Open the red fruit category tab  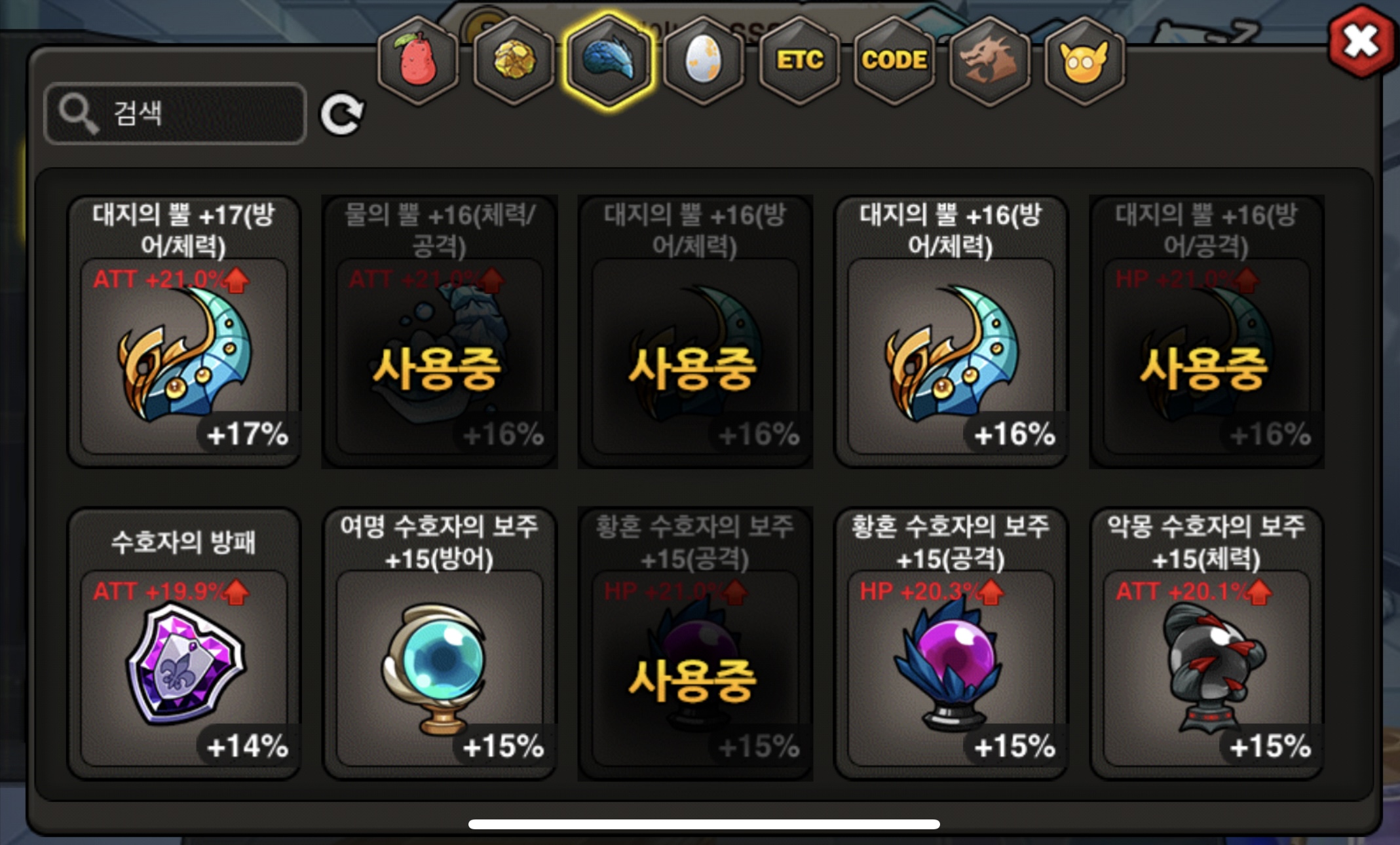pos(418,61)
